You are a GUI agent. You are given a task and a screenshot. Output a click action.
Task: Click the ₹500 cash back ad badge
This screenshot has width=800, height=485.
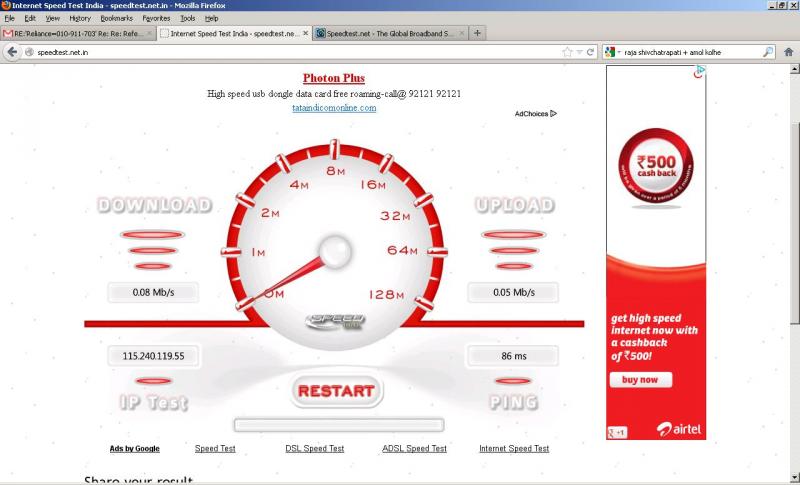point(656,166)
